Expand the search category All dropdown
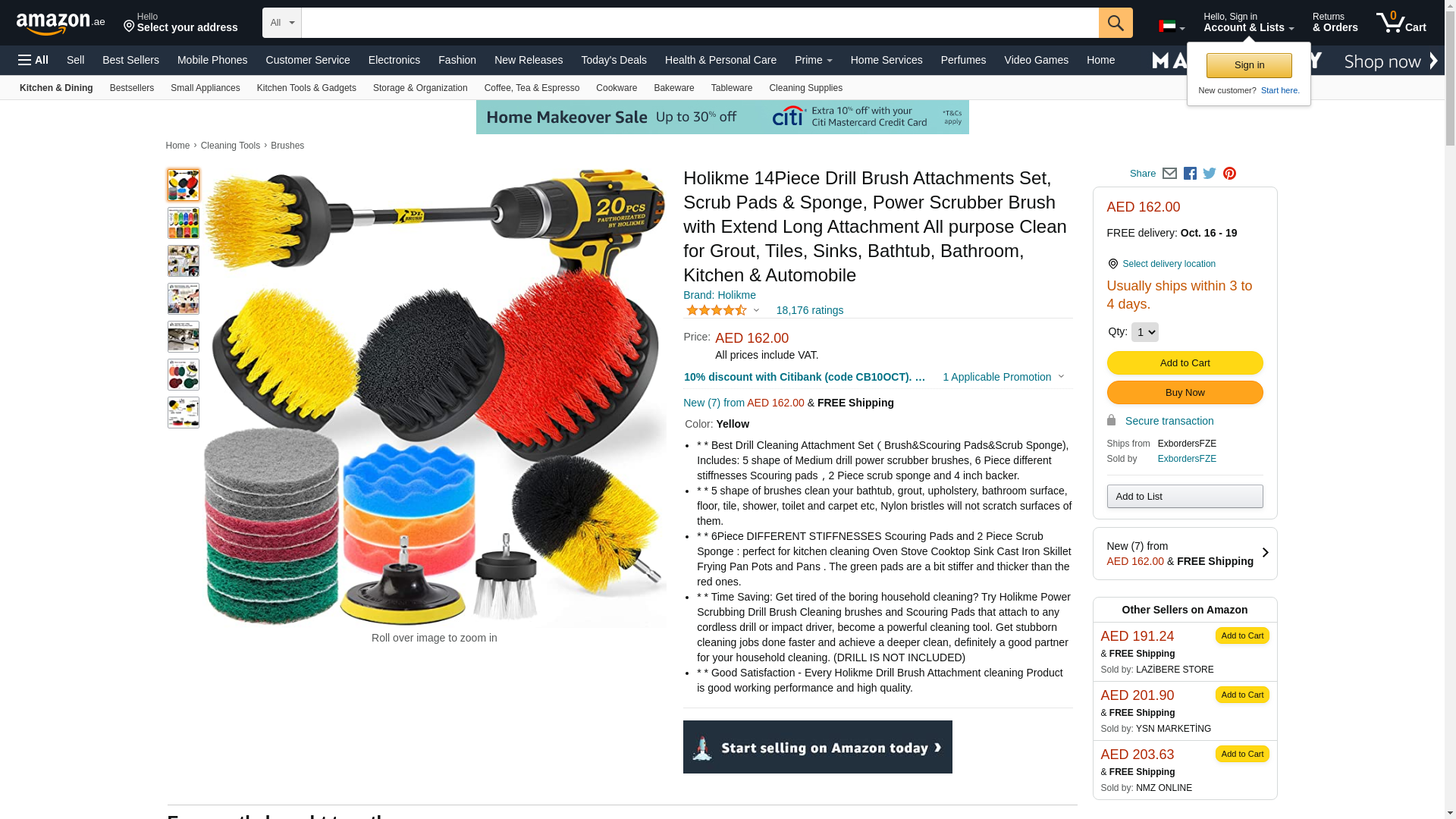Screen dimensions: 1456x819 coord(282,23)
